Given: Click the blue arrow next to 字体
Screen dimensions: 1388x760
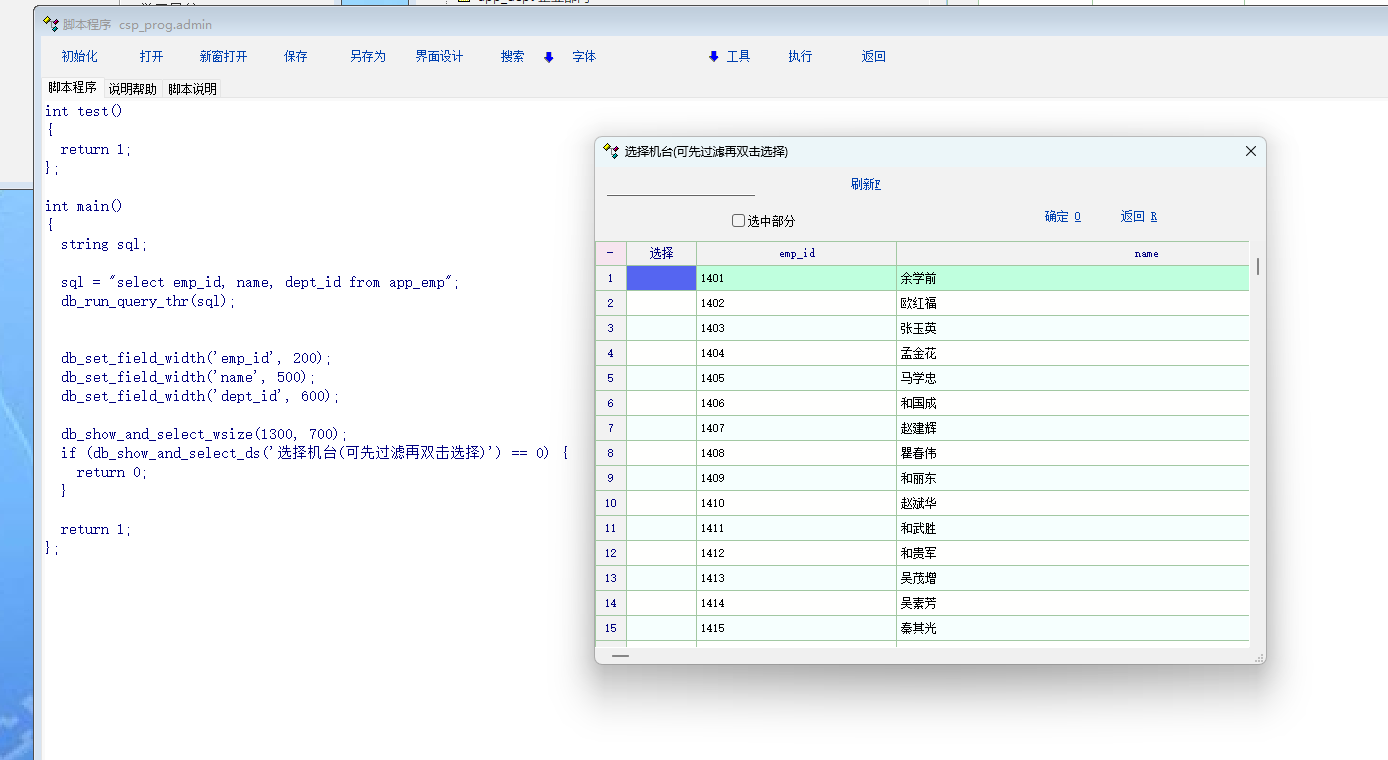Looking at the screenshot, I should point(549,57).
